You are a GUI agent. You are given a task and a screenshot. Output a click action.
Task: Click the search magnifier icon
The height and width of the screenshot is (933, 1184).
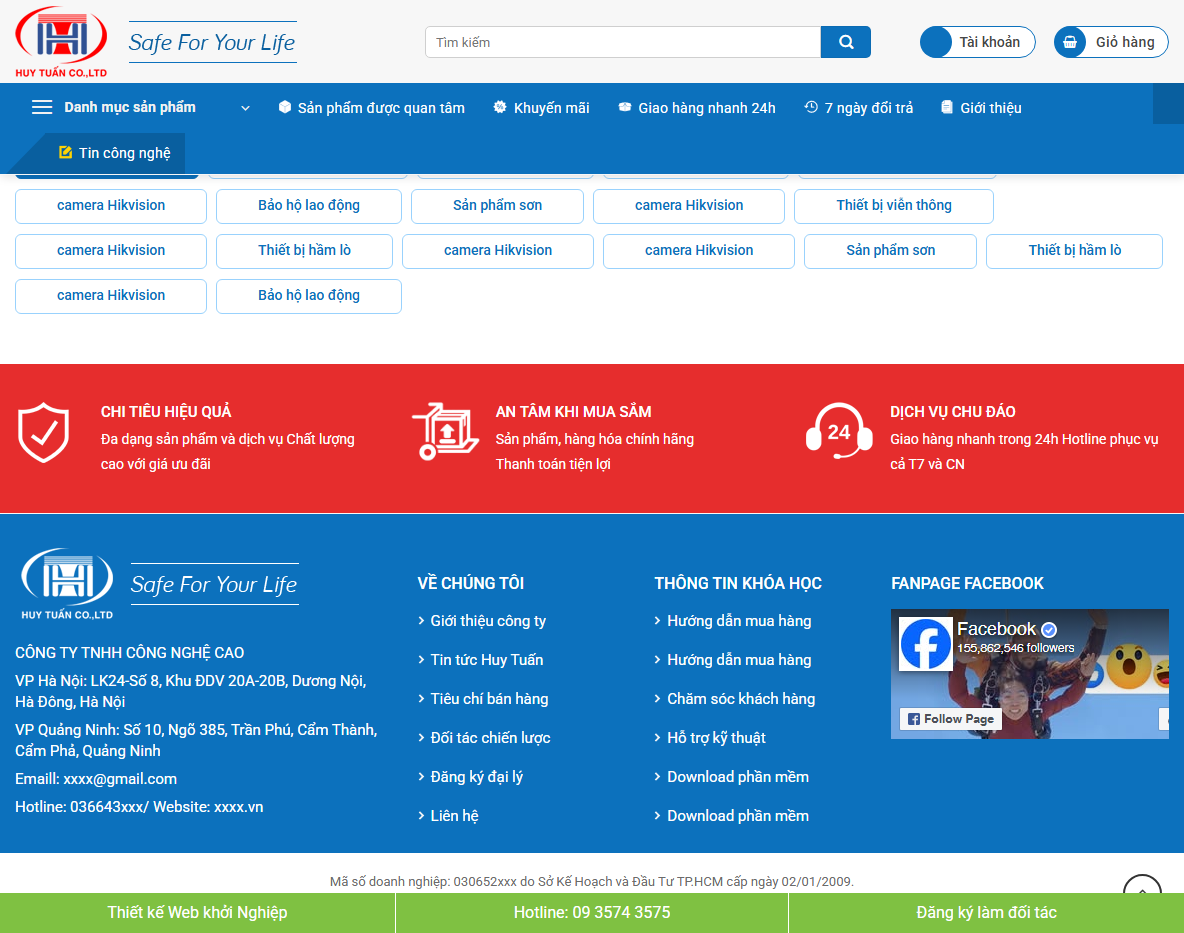(x=845, y=42)
